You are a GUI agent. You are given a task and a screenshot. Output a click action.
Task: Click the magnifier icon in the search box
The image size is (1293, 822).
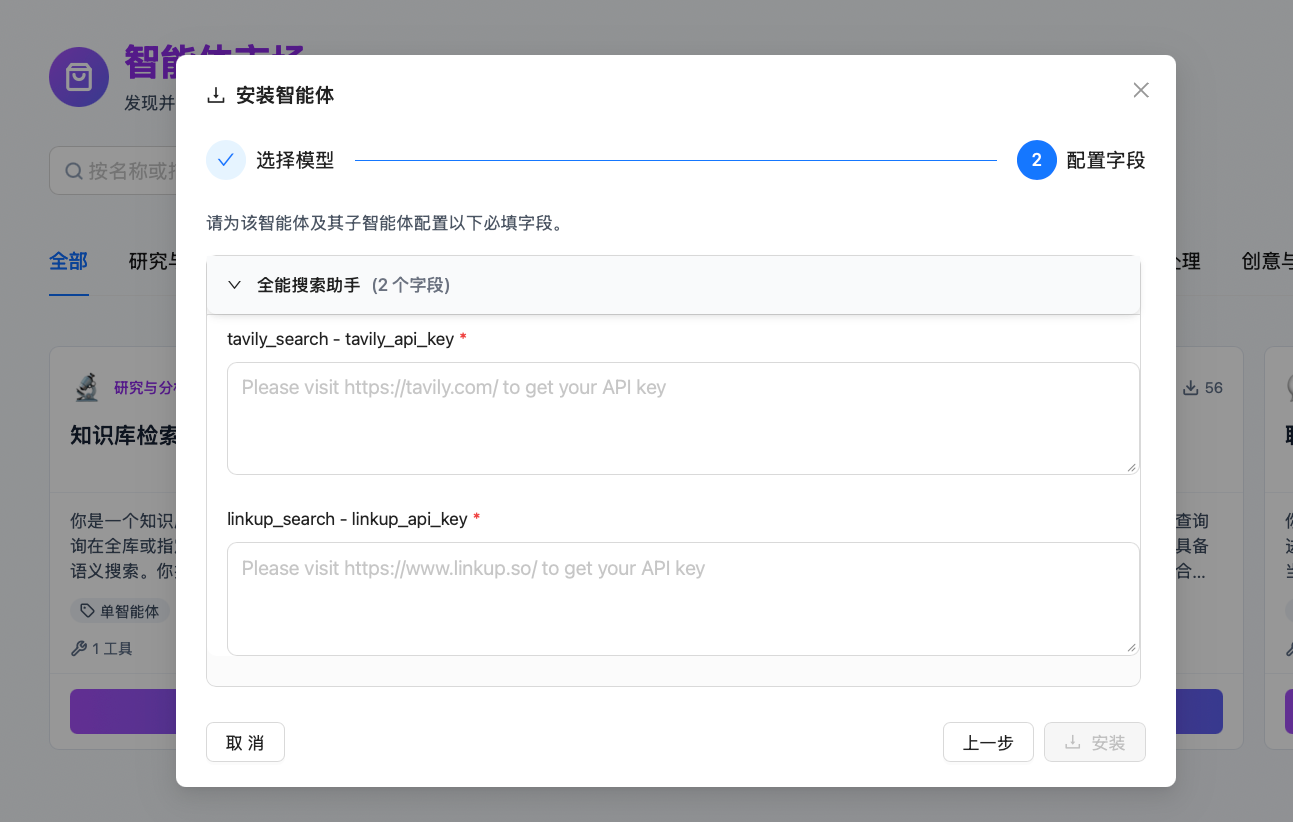[x=73, y=170]
